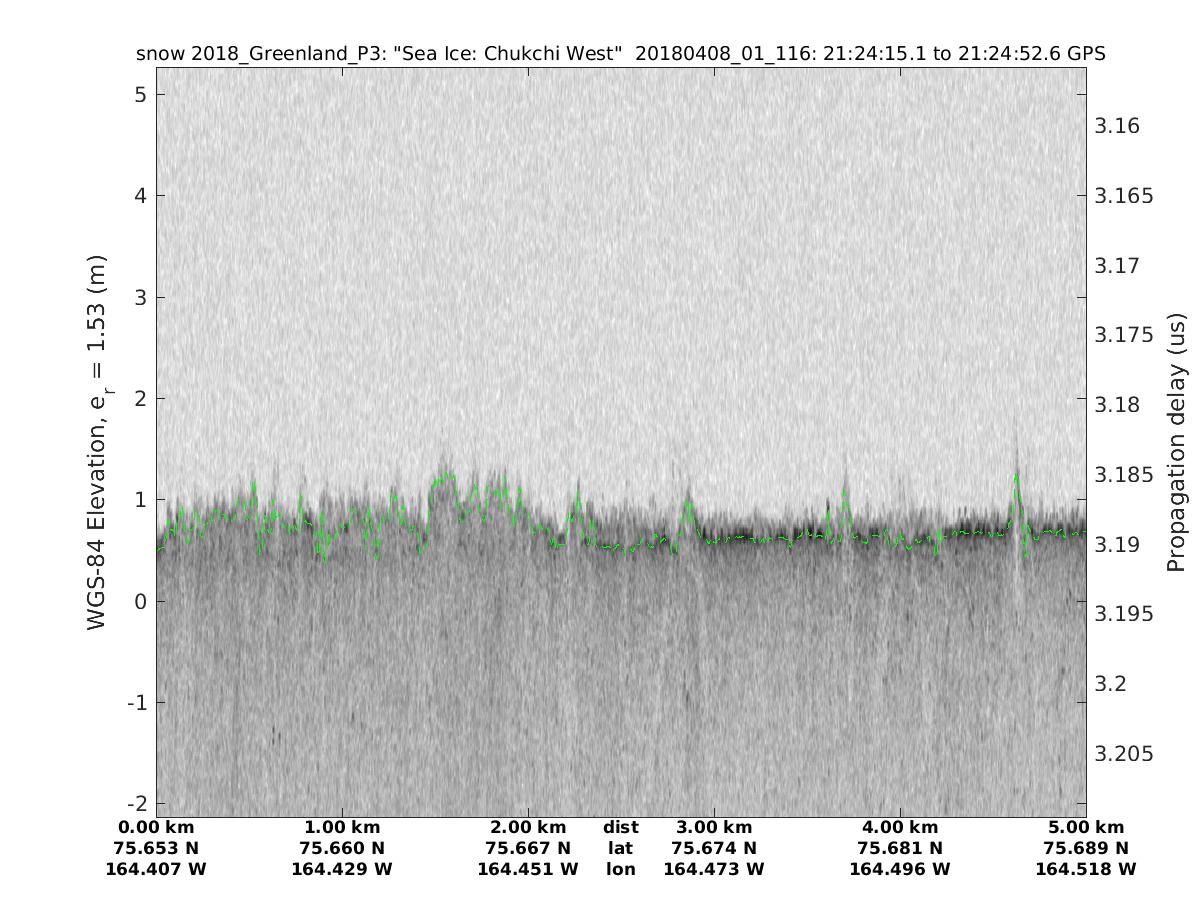This screenshot has width=1200, height=900.
Task: Click the 2.00 km distance tick label
Action: (x=528, y=827)
